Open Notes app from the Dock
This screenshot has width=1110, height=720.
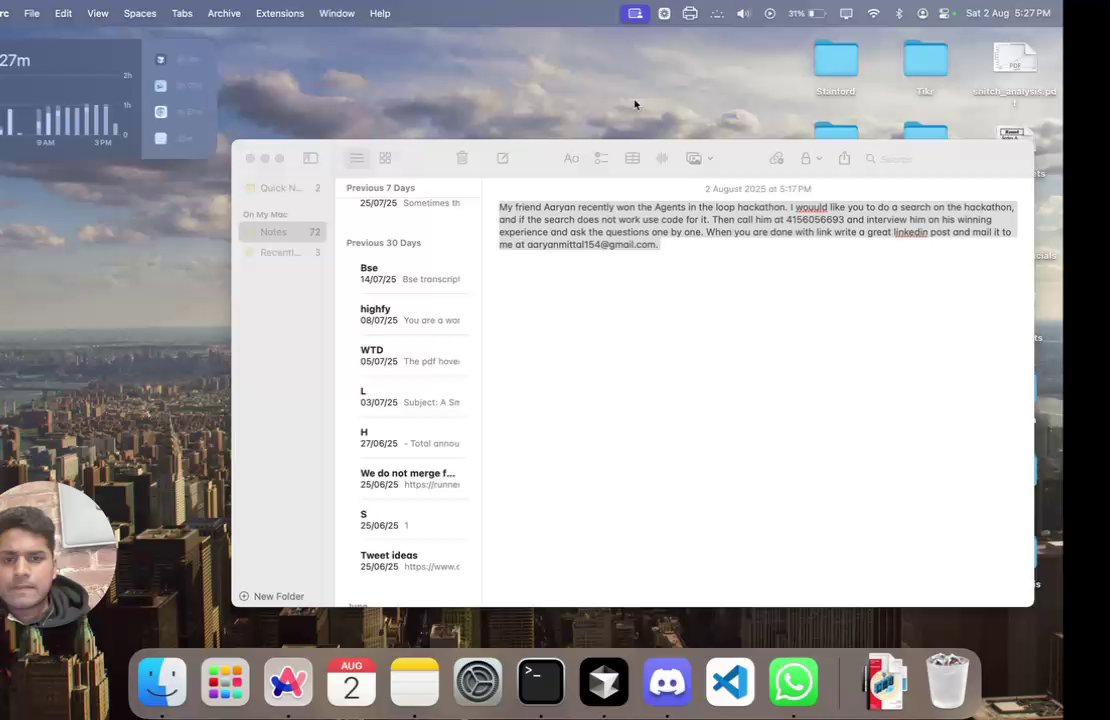(x=415, y=682)
